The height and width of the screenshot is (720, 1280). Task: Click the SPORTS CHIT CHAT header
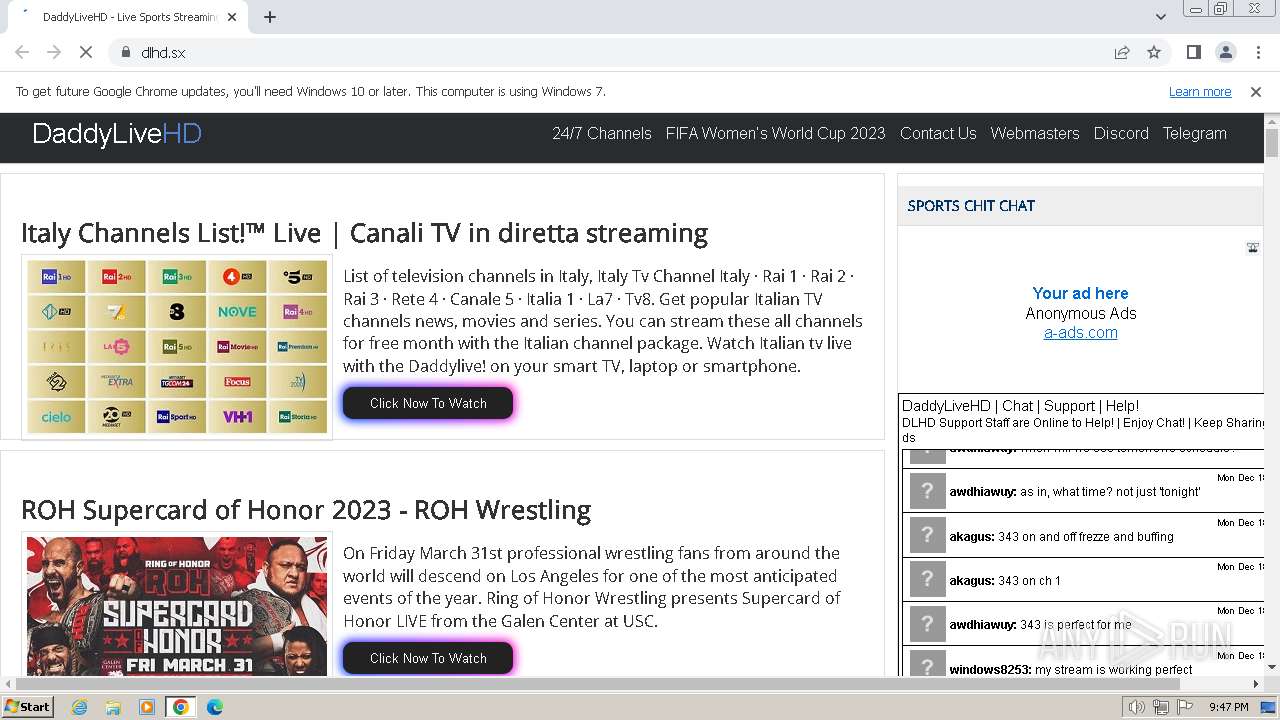click(971, 206)
